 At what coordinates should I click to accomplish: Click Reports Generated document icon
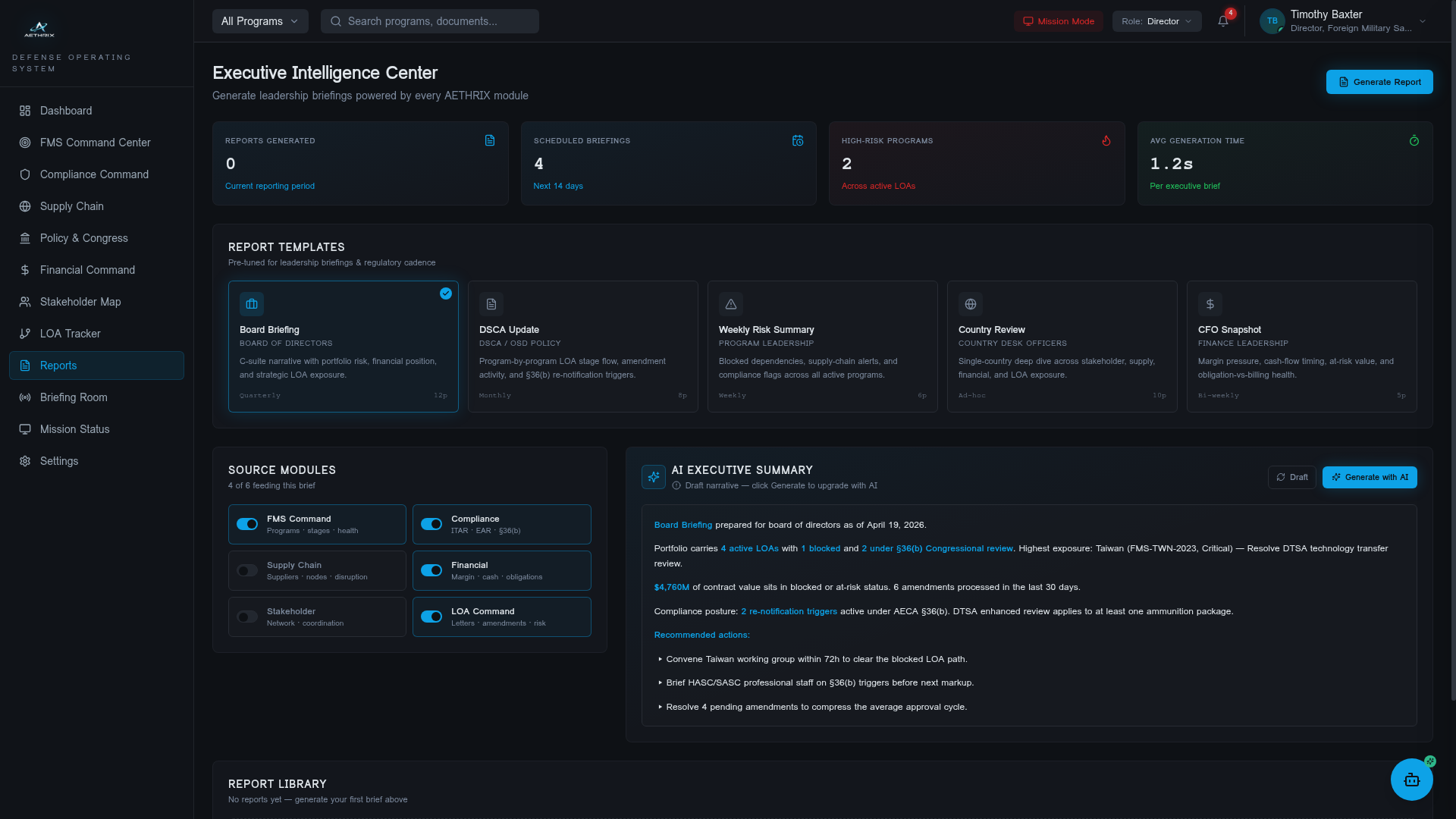[x=490, y=140]
